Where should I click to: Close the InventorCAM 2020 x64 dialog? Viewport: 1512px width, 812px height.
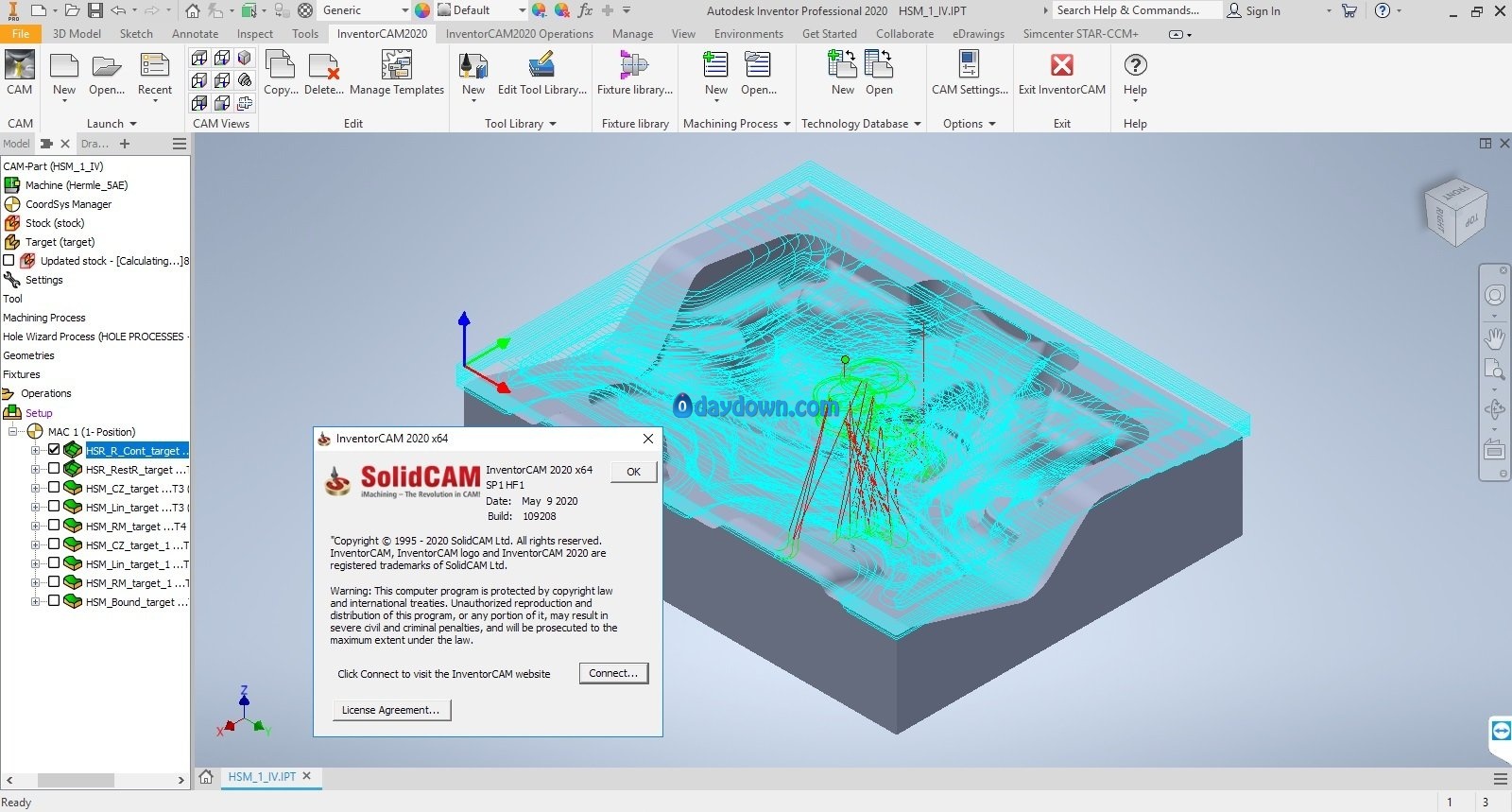pos(647,439)
